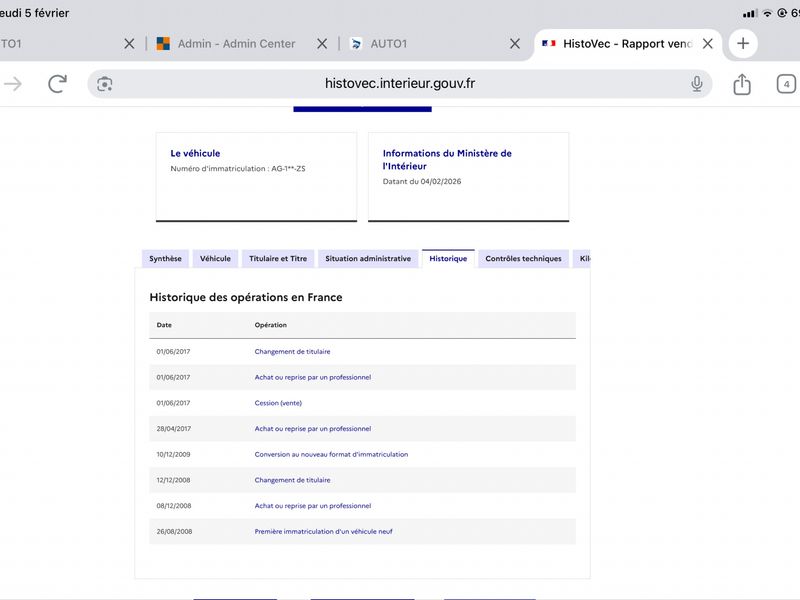Show the Contrôles techniques tab
Screen dimensions: 800x600
[x=523, y=259]
